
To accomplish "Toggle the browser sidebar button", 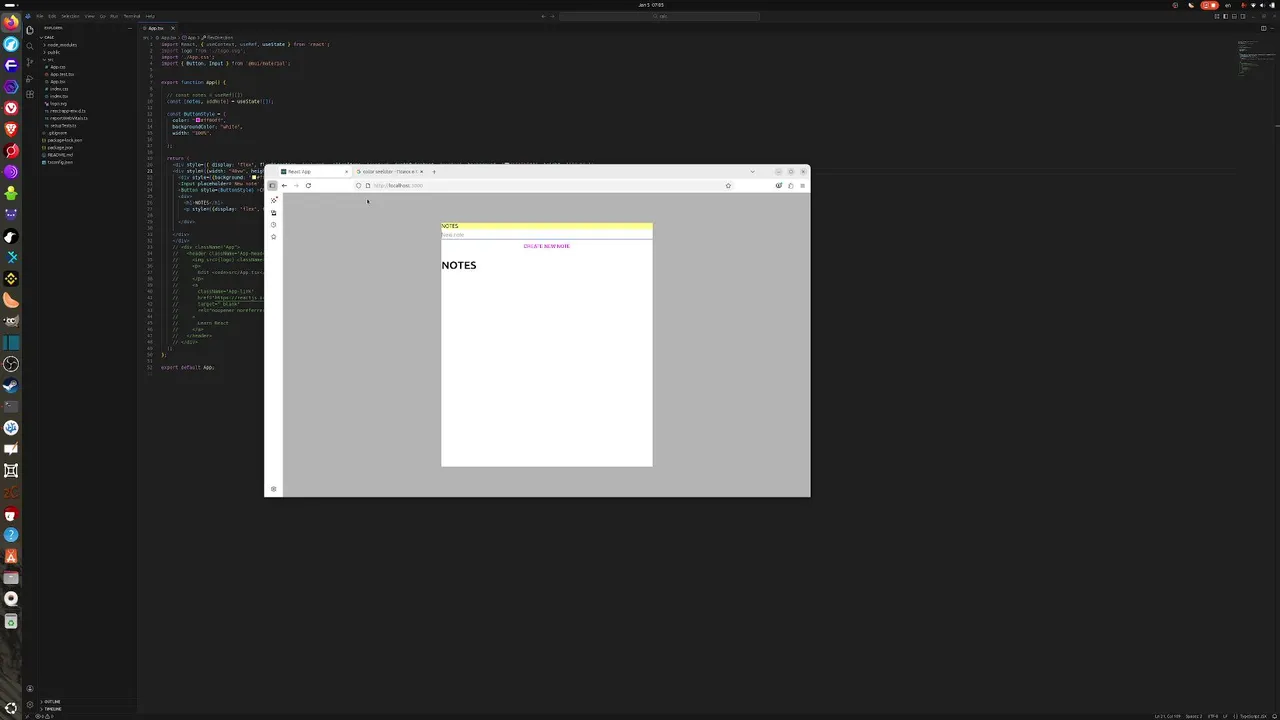I will 272,185.
